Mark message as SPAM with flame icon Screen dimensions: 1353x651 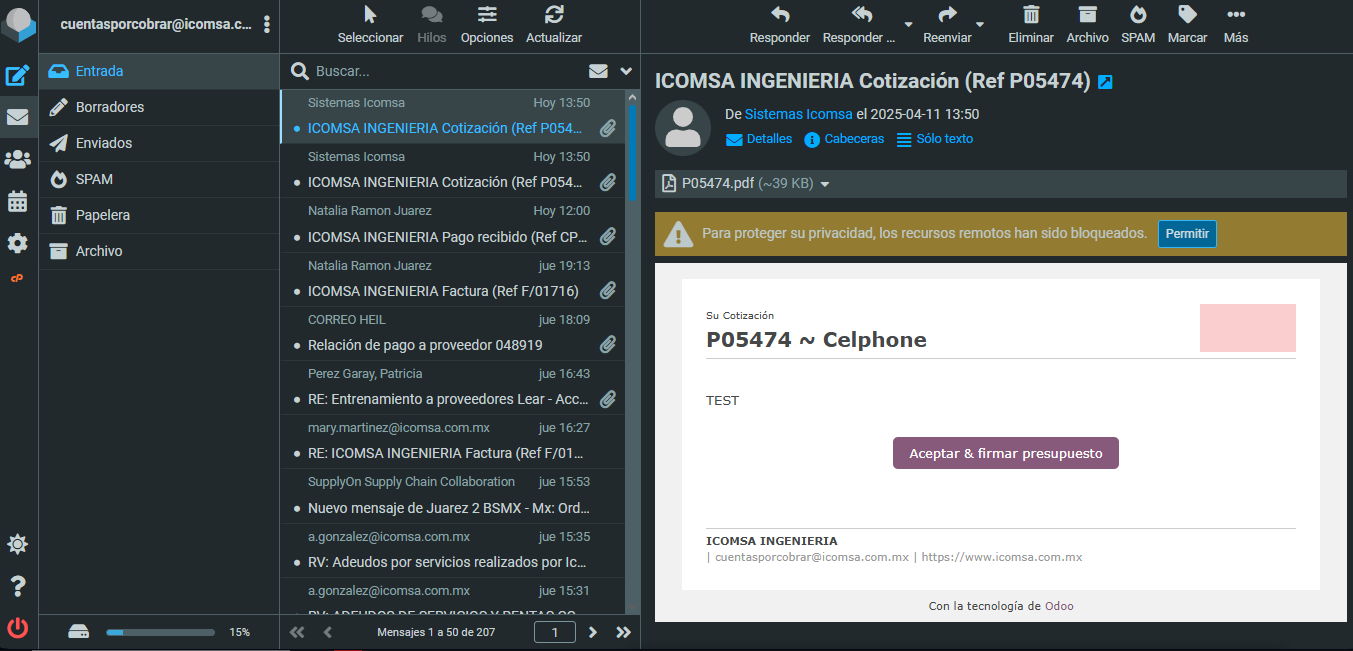pos(1138,26)
